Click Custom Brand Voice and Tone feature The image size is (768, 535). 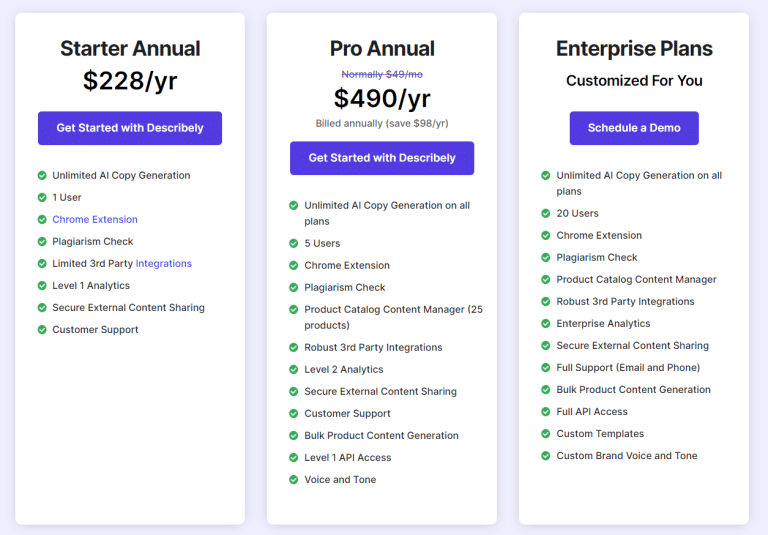626,456
